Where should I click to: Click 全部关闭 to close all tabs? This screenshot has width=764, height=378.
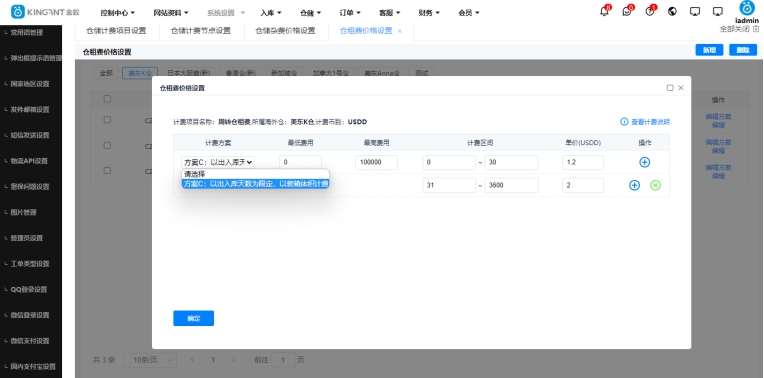[739, 29]
